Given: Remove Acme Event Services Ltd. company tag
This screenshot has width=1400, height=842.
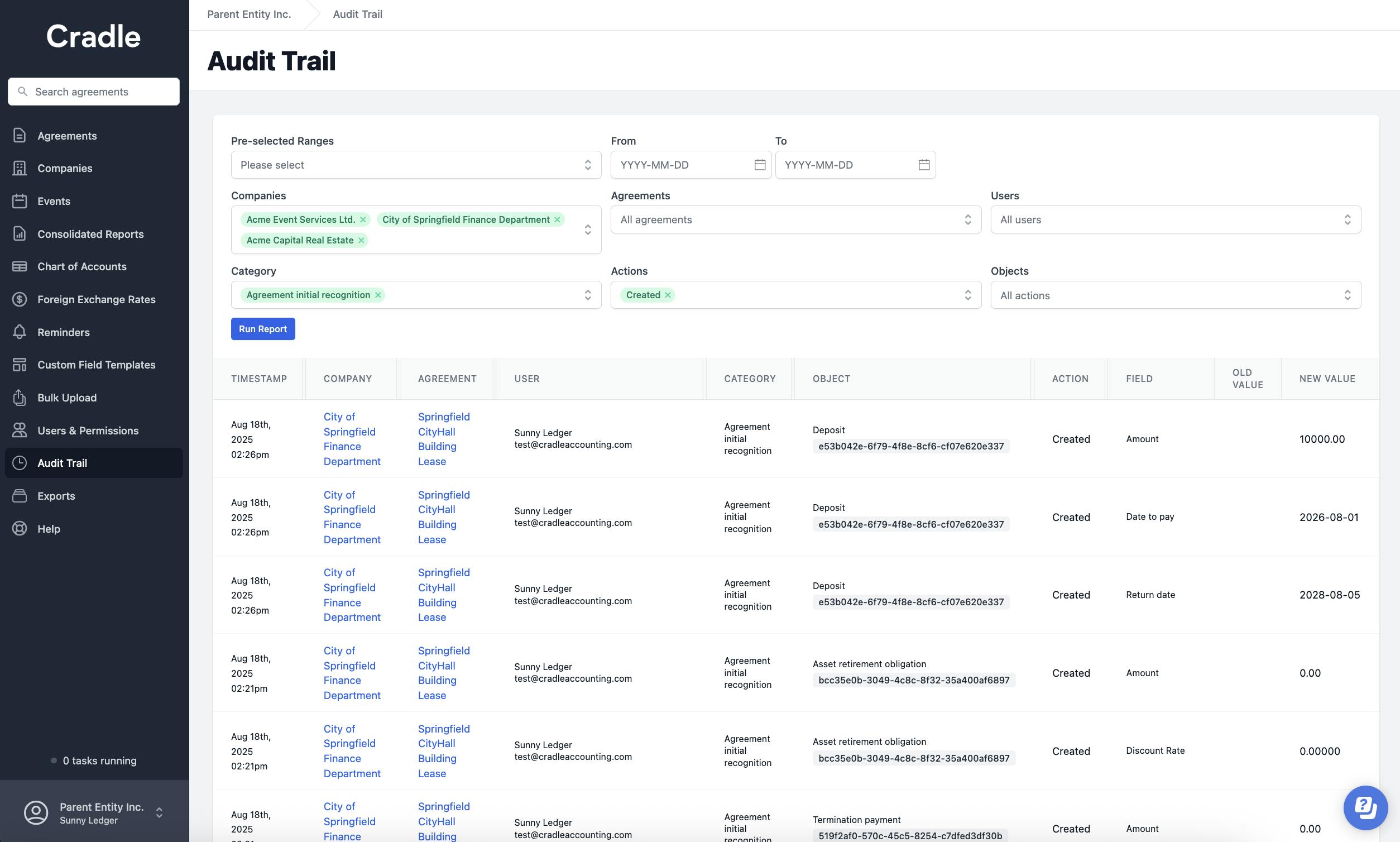Looking at the screenshot, I should (363, 219).
